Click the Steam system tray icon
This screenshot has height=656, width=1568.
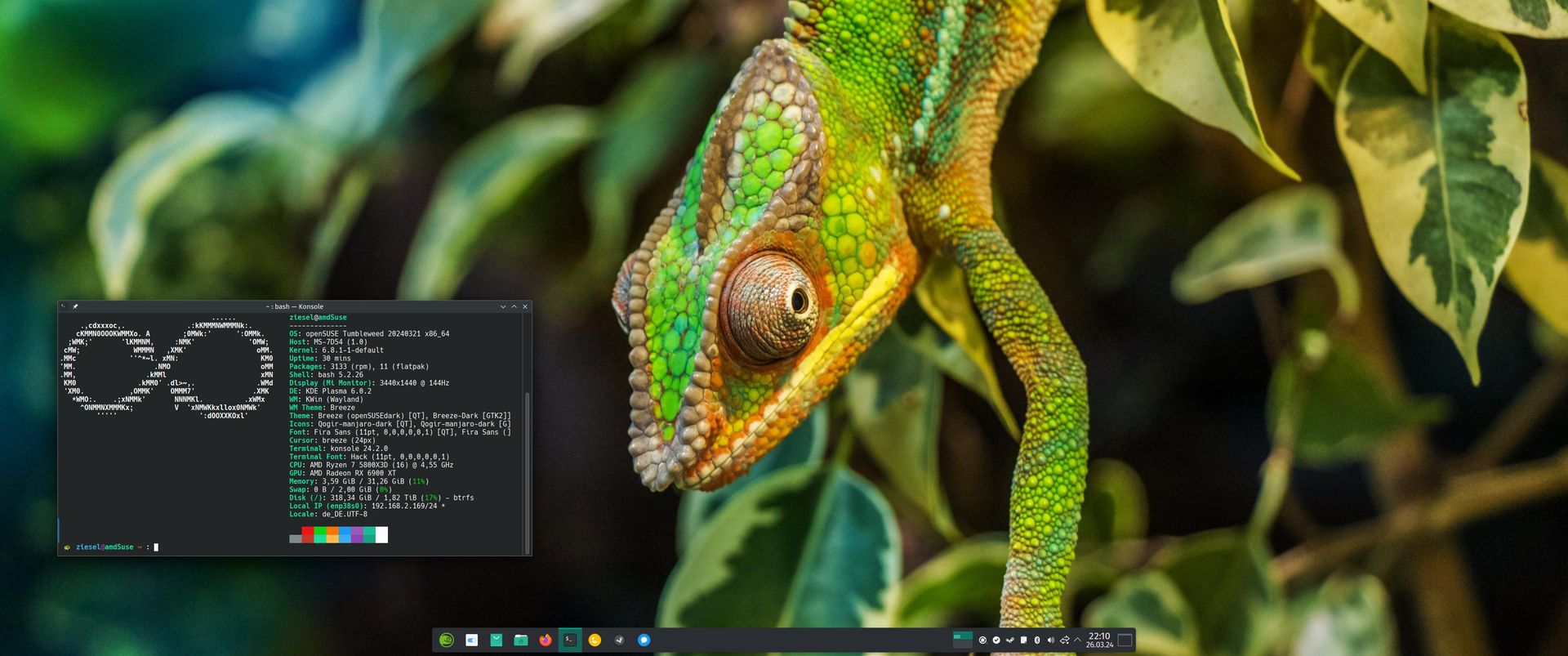(1010, 640)
